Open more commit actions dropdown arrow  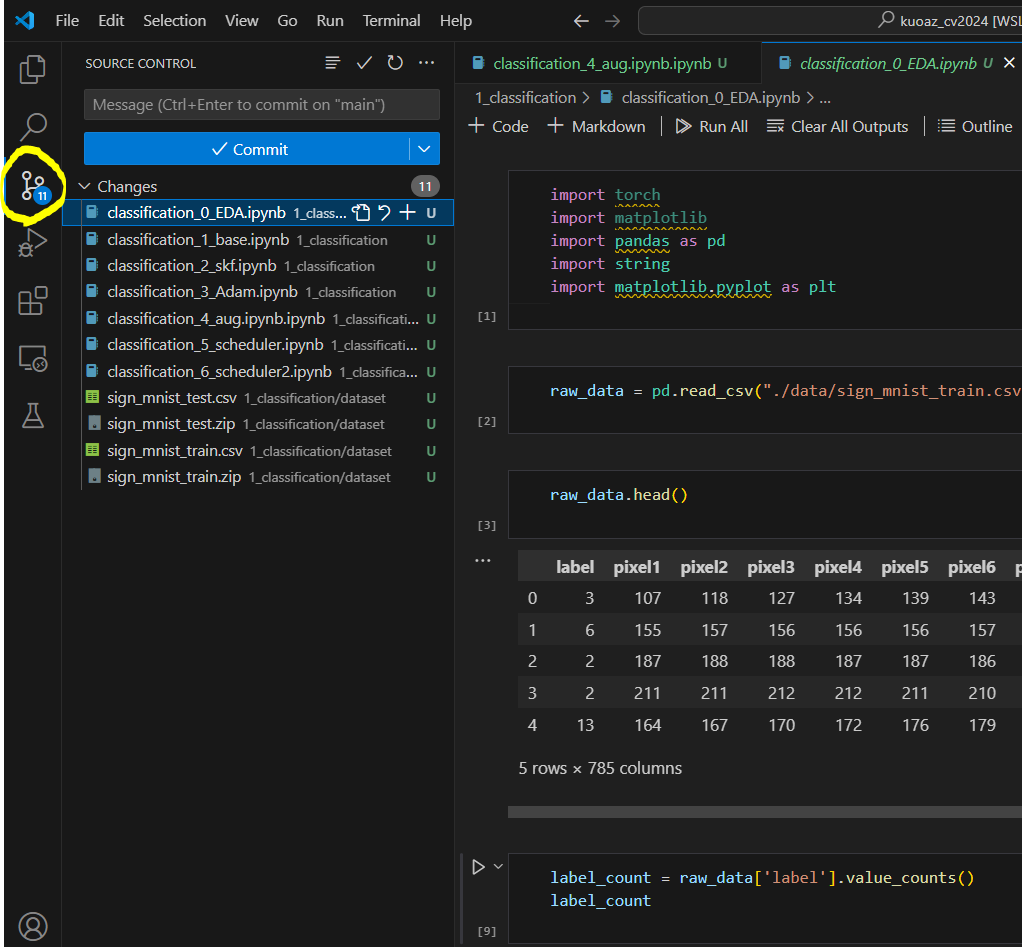click(x=425, y=149)
